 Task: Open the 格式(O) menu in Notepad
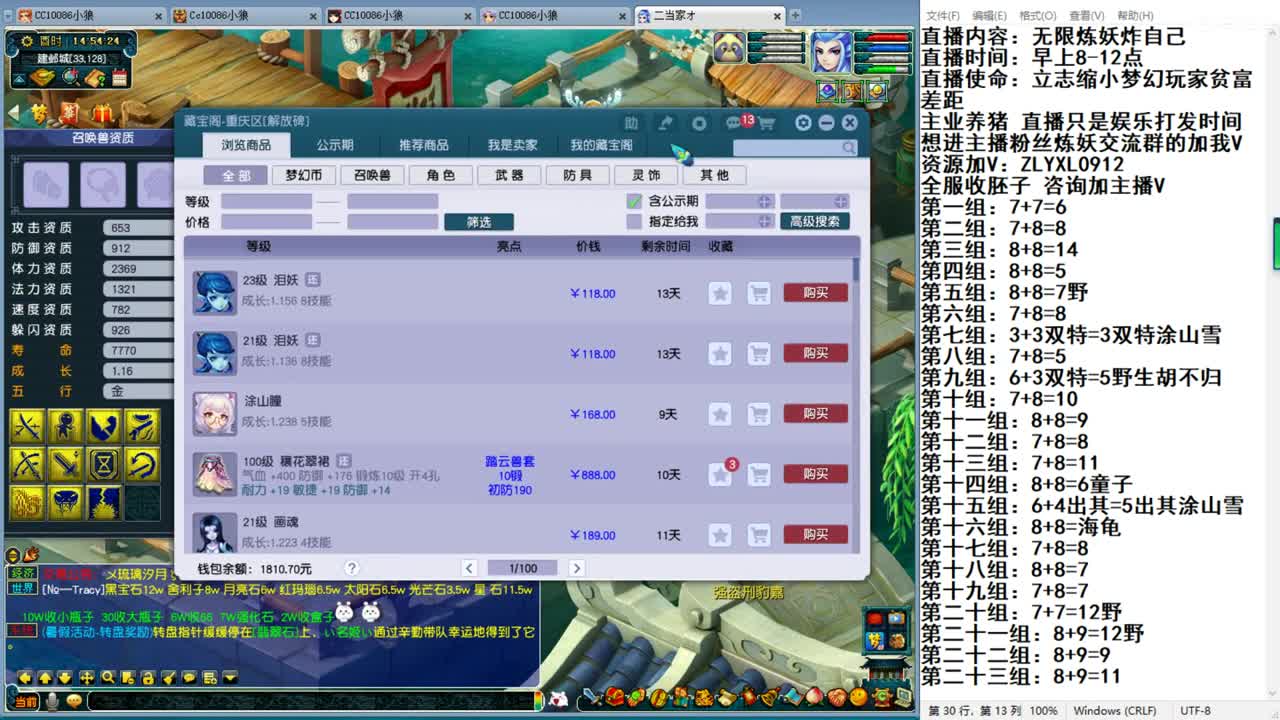coord(1037,15)
